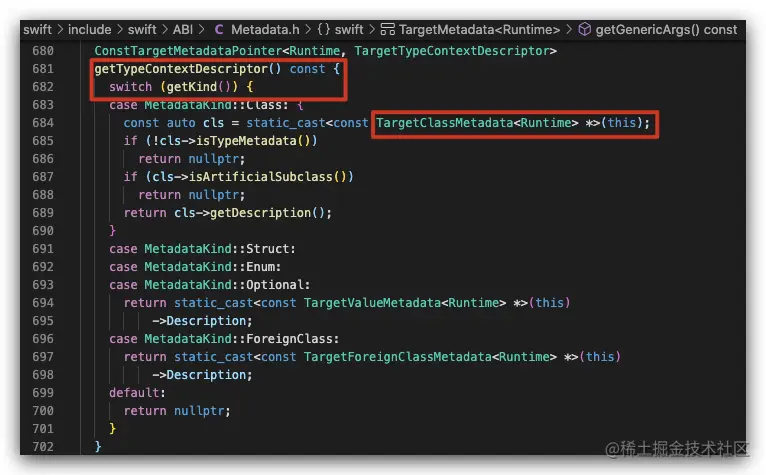Viewport: 766px width, 475px height.
Task: Click 'TargetClassMetadata' on line 684
Action: click(444, 123)
